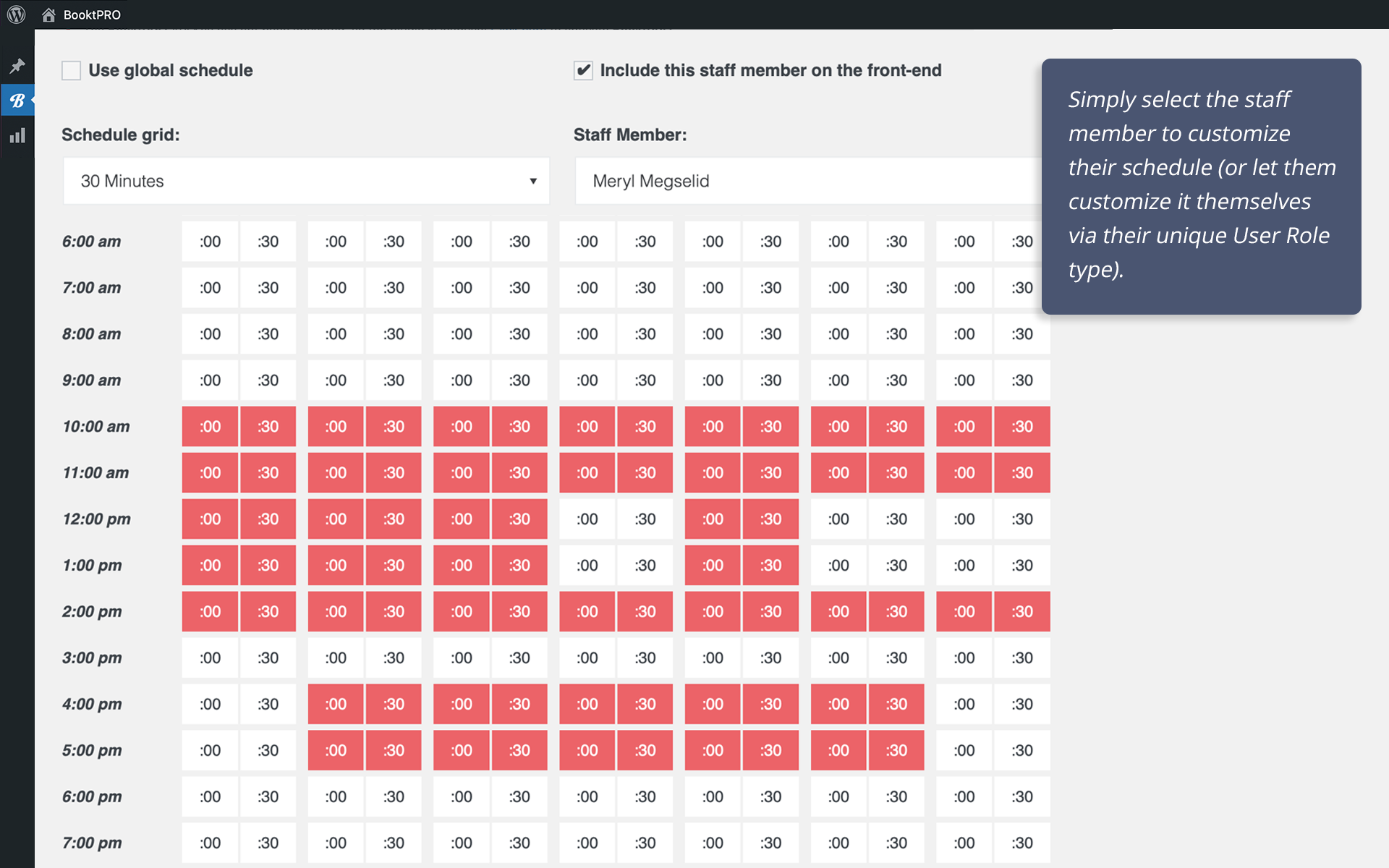Toggle last 10:00 am :30 slot
The image size is (1389, 868).
pos(1021,427)
